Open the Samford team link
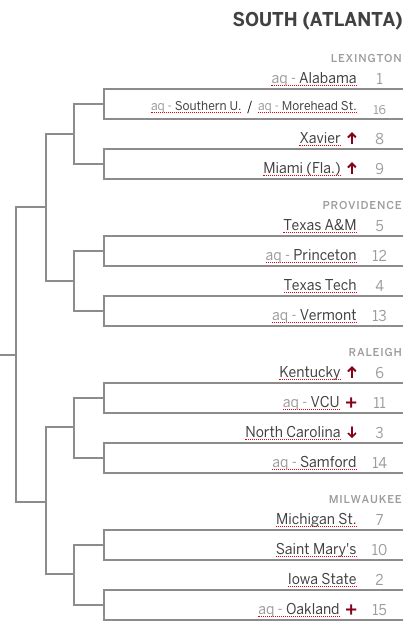Screen dimensions: 412x631 pyautogui.click(x=328, y=462)
